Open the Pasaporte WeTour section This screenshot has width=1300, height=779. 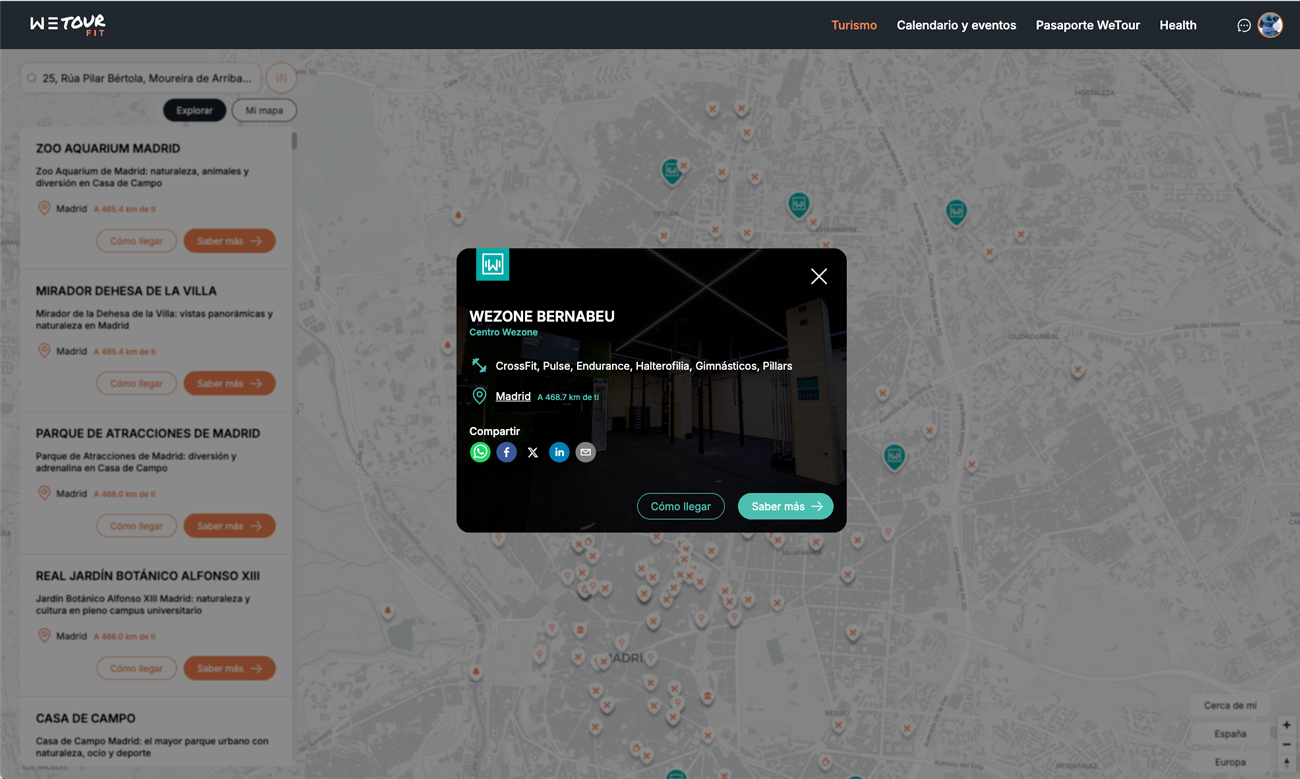pyautogui.click(x=1087, y=25)
